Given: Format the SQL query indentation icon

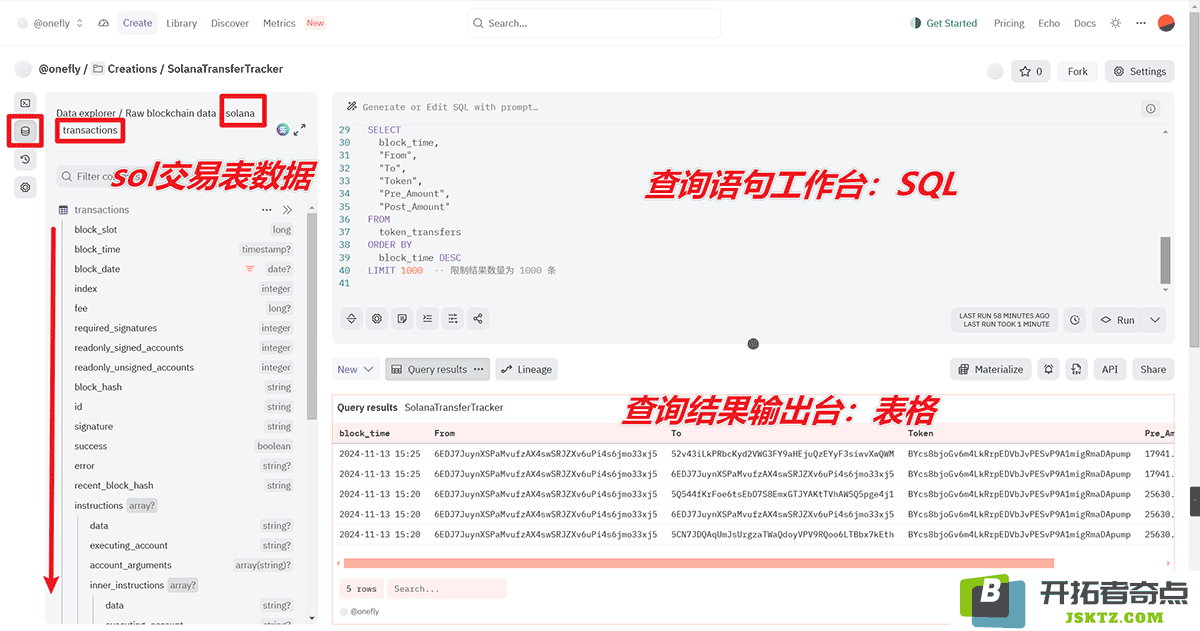Looking at the screenshot, I should point(427,319).
